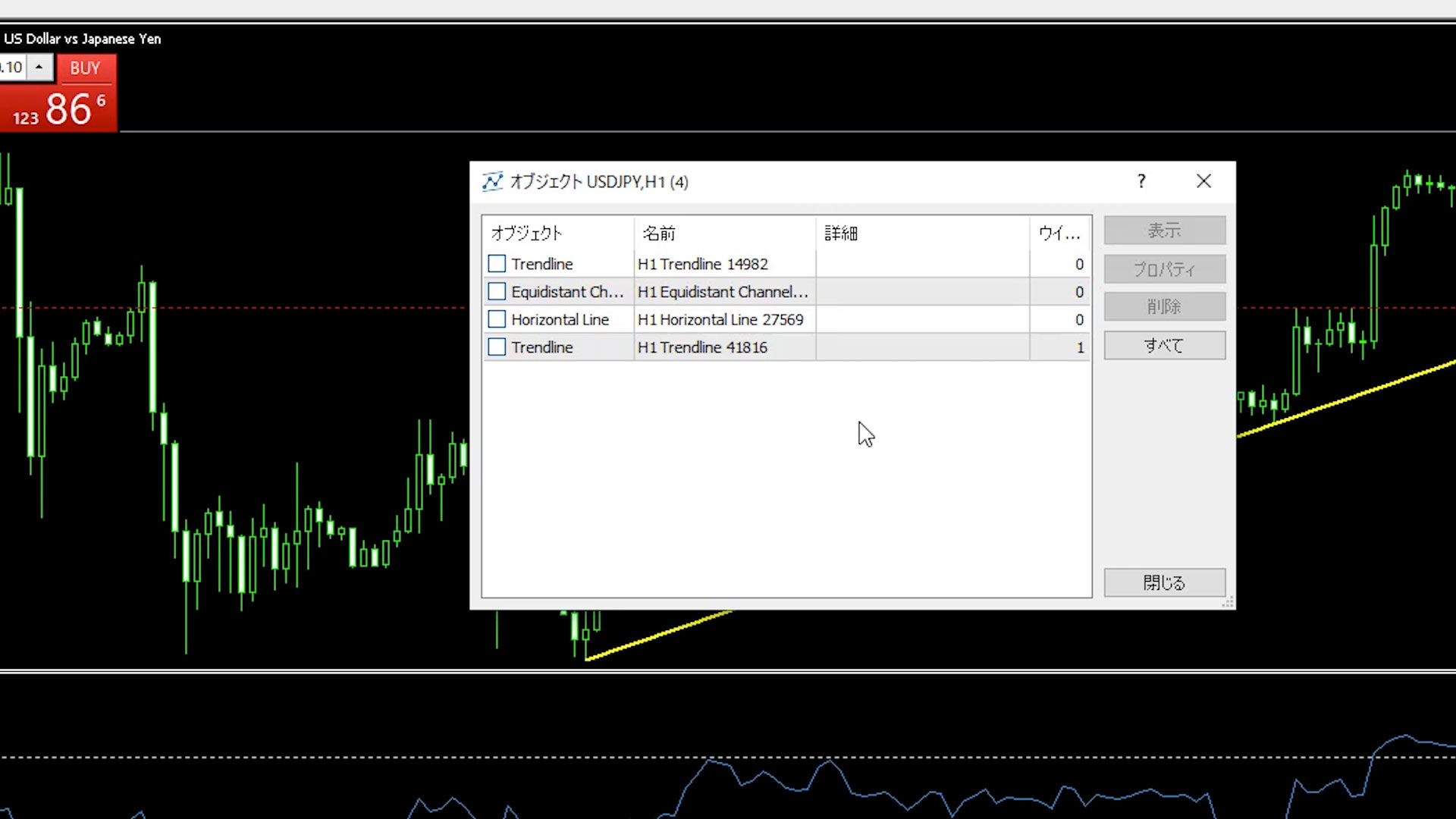
Task: Click the ウイ... window column header
Action: [1059, 234]
